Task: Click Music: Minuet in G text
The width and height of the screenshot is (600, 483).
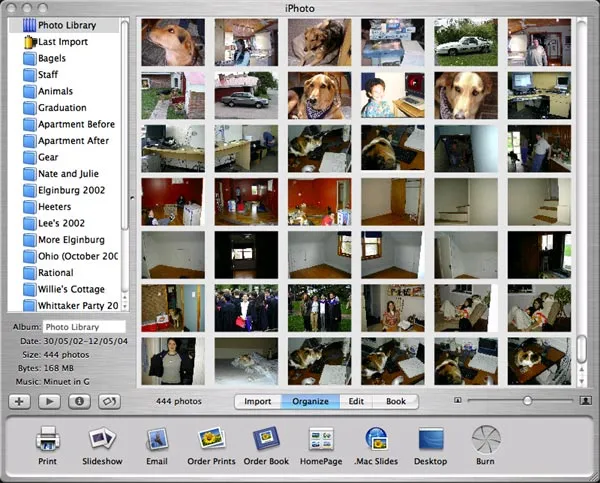Action: (x=53, y=382)
